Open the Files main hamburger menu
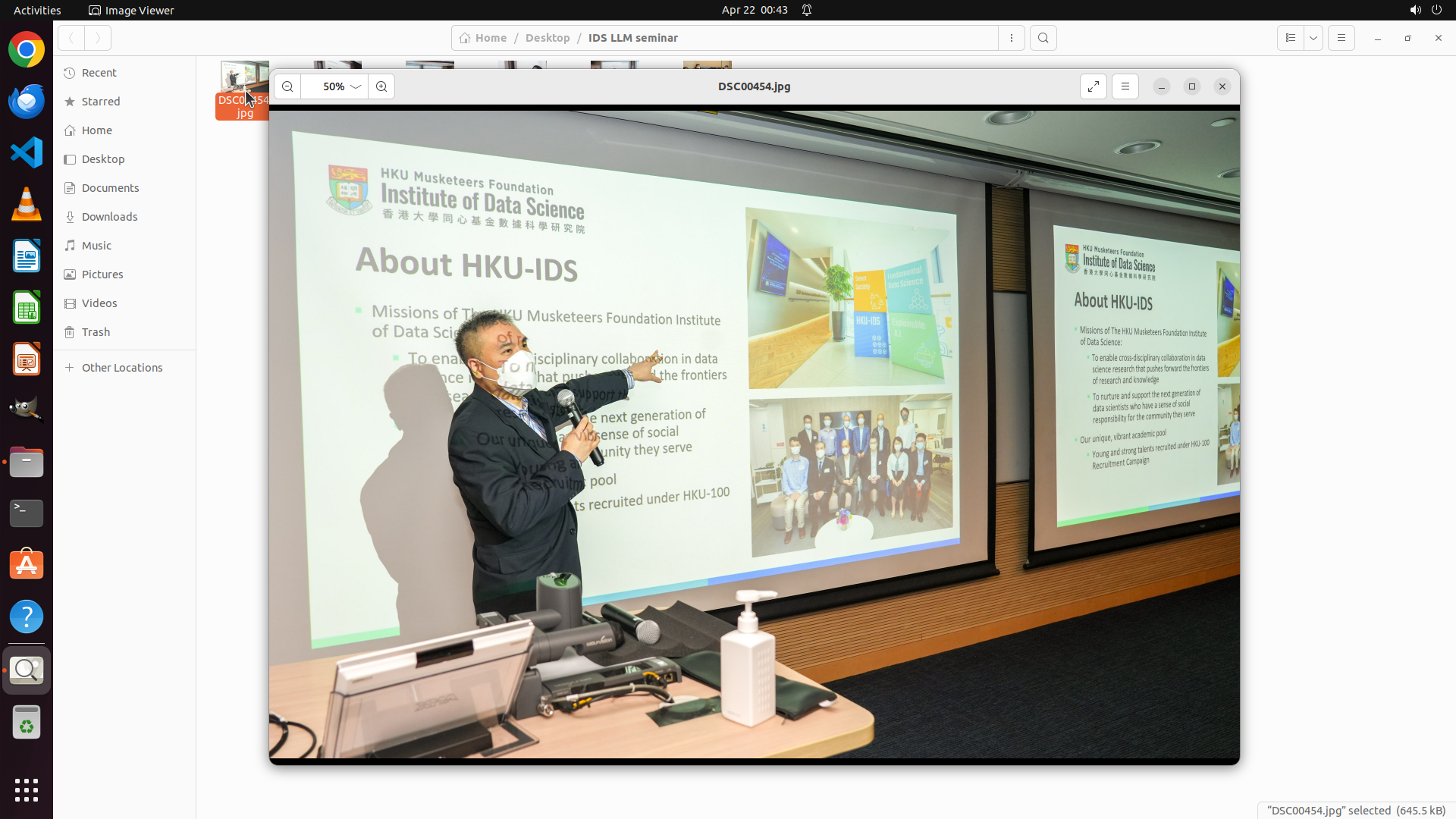 coord(1341,38)
